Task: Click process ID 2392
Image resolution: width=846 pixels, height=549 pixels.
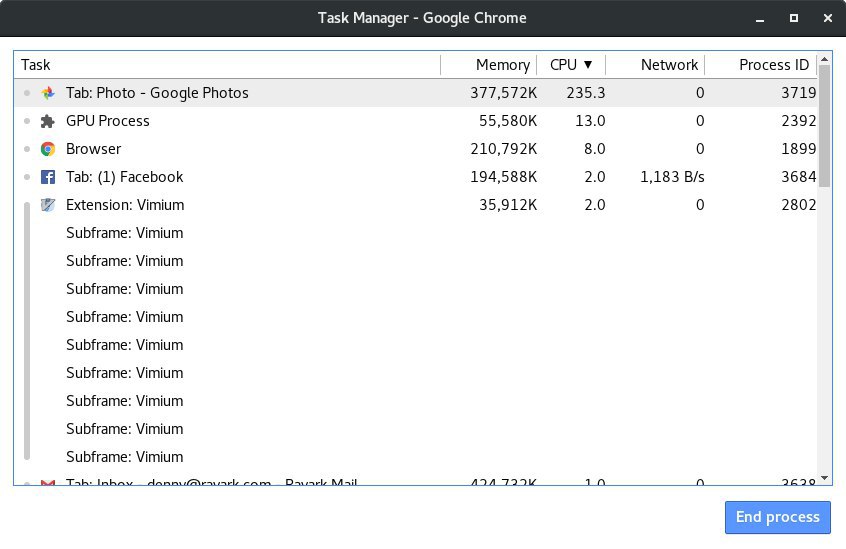Action: click(x=799, y=121)
